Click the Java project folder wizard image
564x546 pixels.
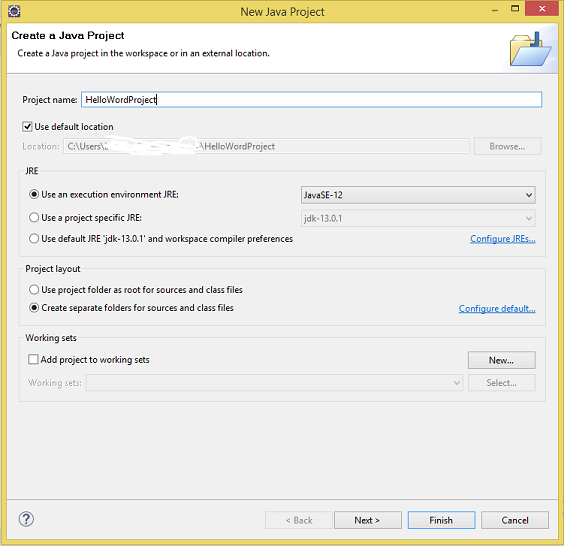click(530, 49)
